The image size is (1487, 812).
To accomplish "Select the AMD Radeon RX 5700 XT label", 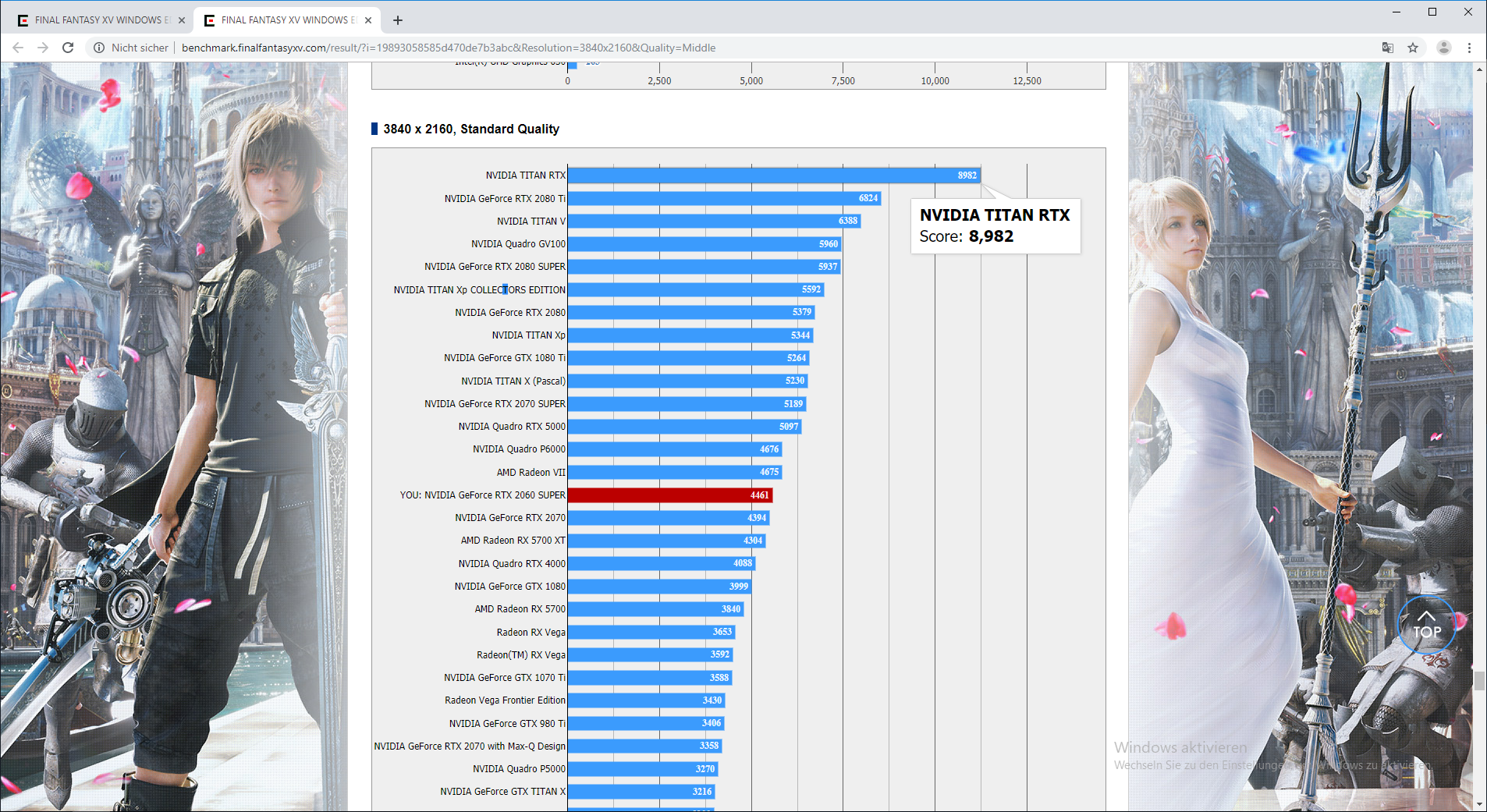I will [513, 541].
